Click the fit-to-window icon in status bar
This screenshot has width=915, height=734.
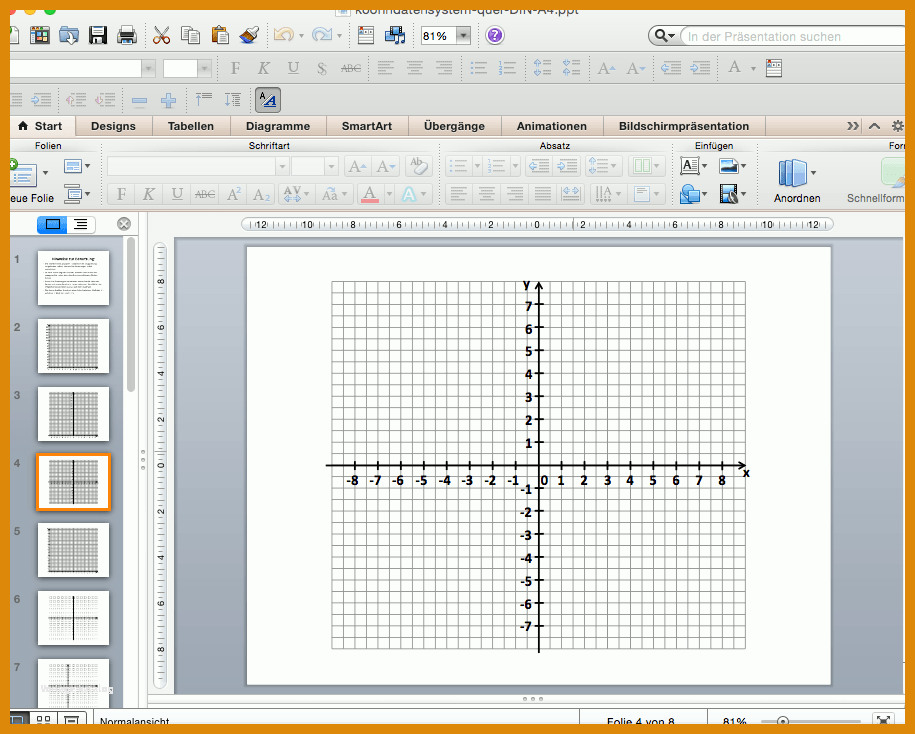(883, 720)
